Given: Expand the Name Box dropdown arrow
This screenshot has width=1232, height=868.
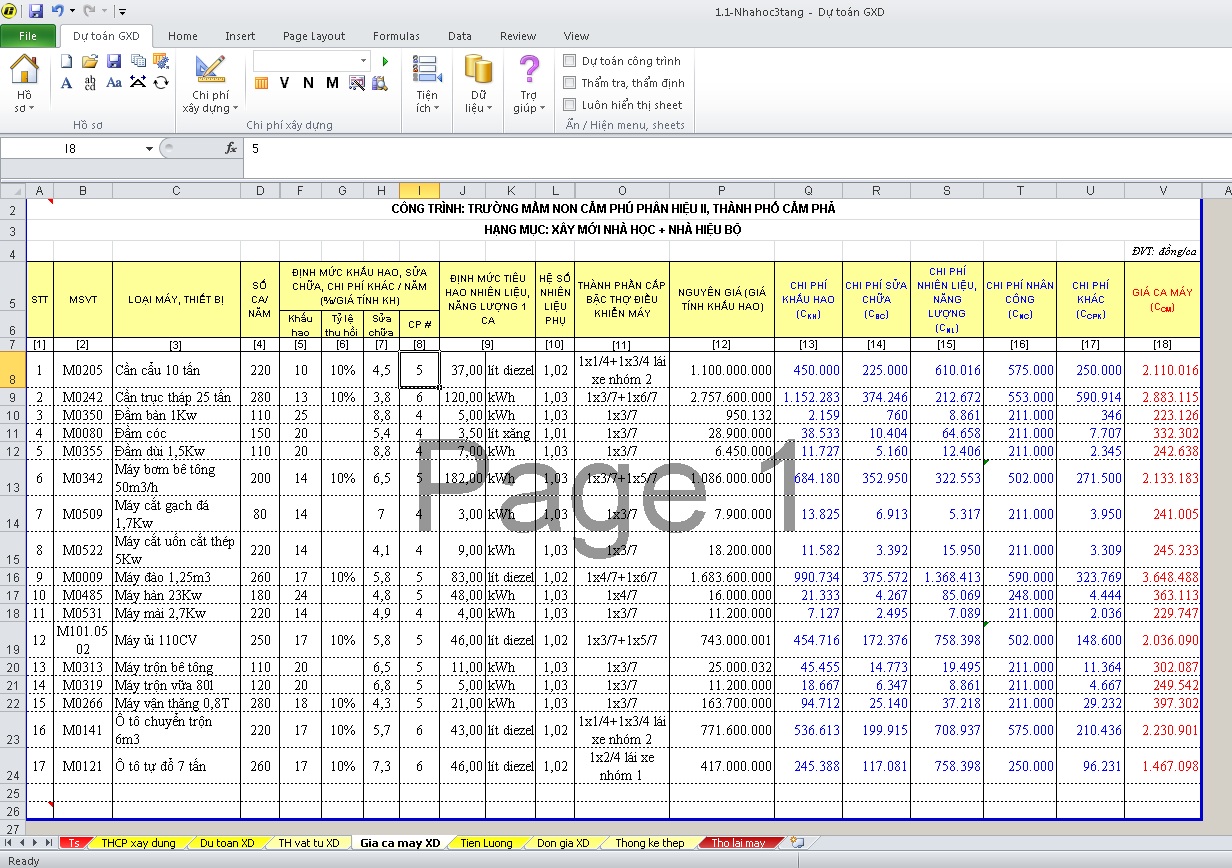Looking at the screenshot, I should coord(149,149).
